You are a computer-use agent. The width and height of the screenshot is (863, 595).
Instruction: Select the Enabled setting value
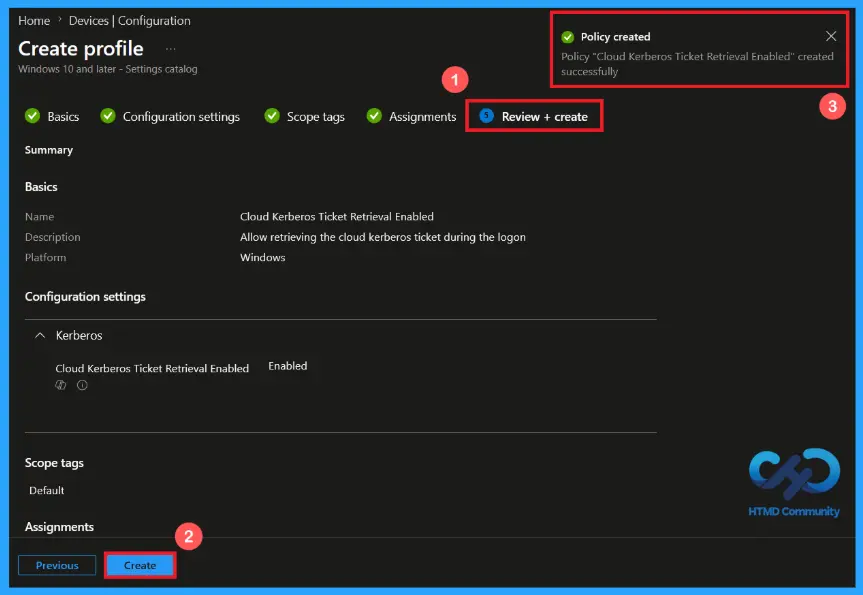click(288, 366)
